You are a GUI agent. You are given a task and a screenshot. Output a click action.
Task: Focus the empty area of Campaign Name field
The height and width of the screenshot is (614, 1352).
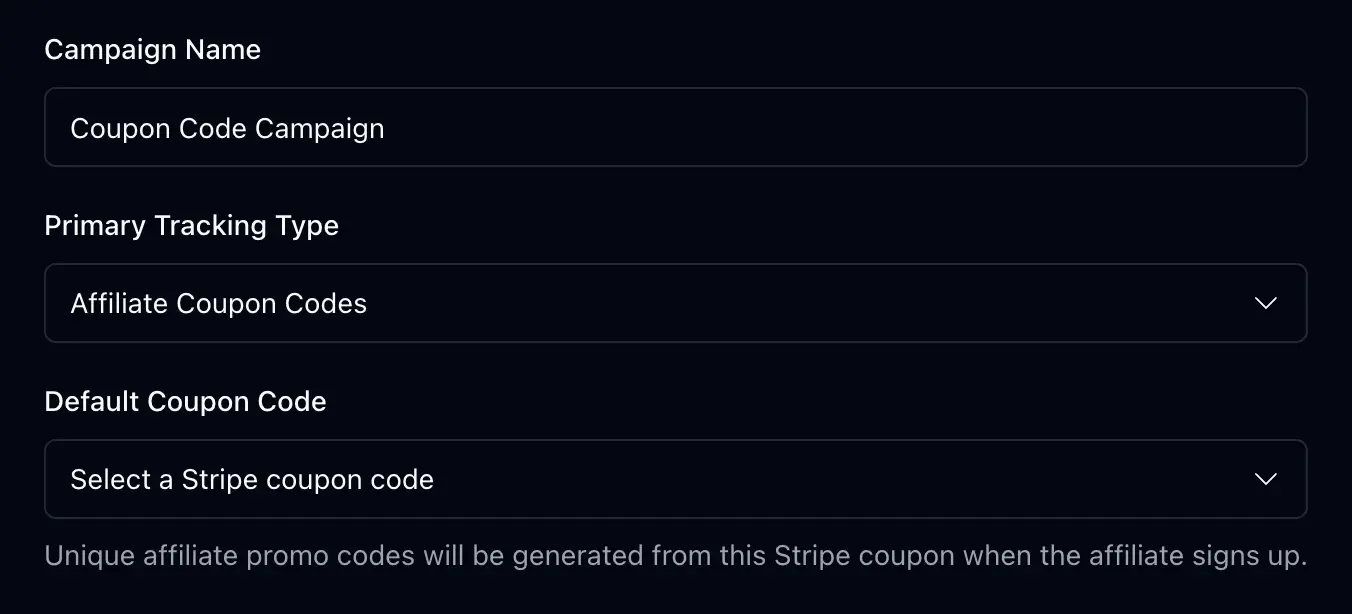(x=850, y=127)
